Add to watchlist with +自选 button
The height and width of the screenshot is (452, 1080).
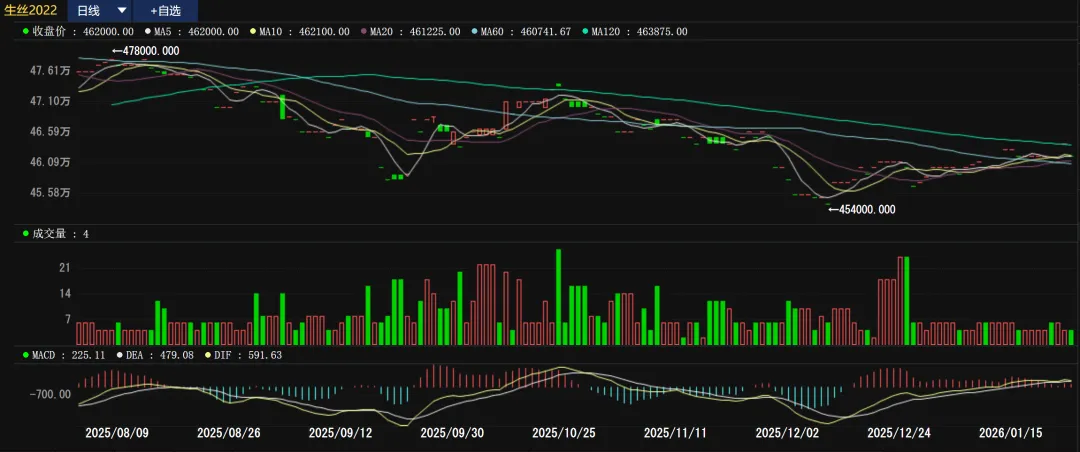[x=165, y=10]
